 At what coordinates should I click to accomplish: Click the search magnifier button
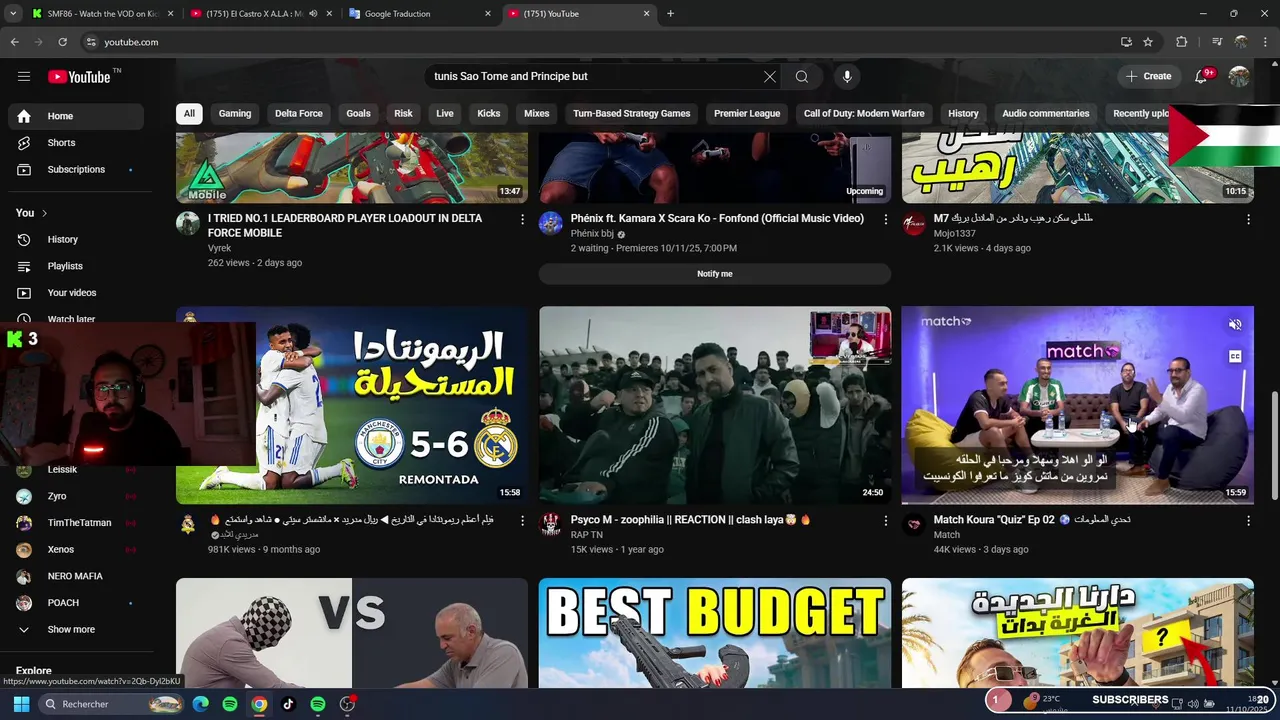coord(802,76)
